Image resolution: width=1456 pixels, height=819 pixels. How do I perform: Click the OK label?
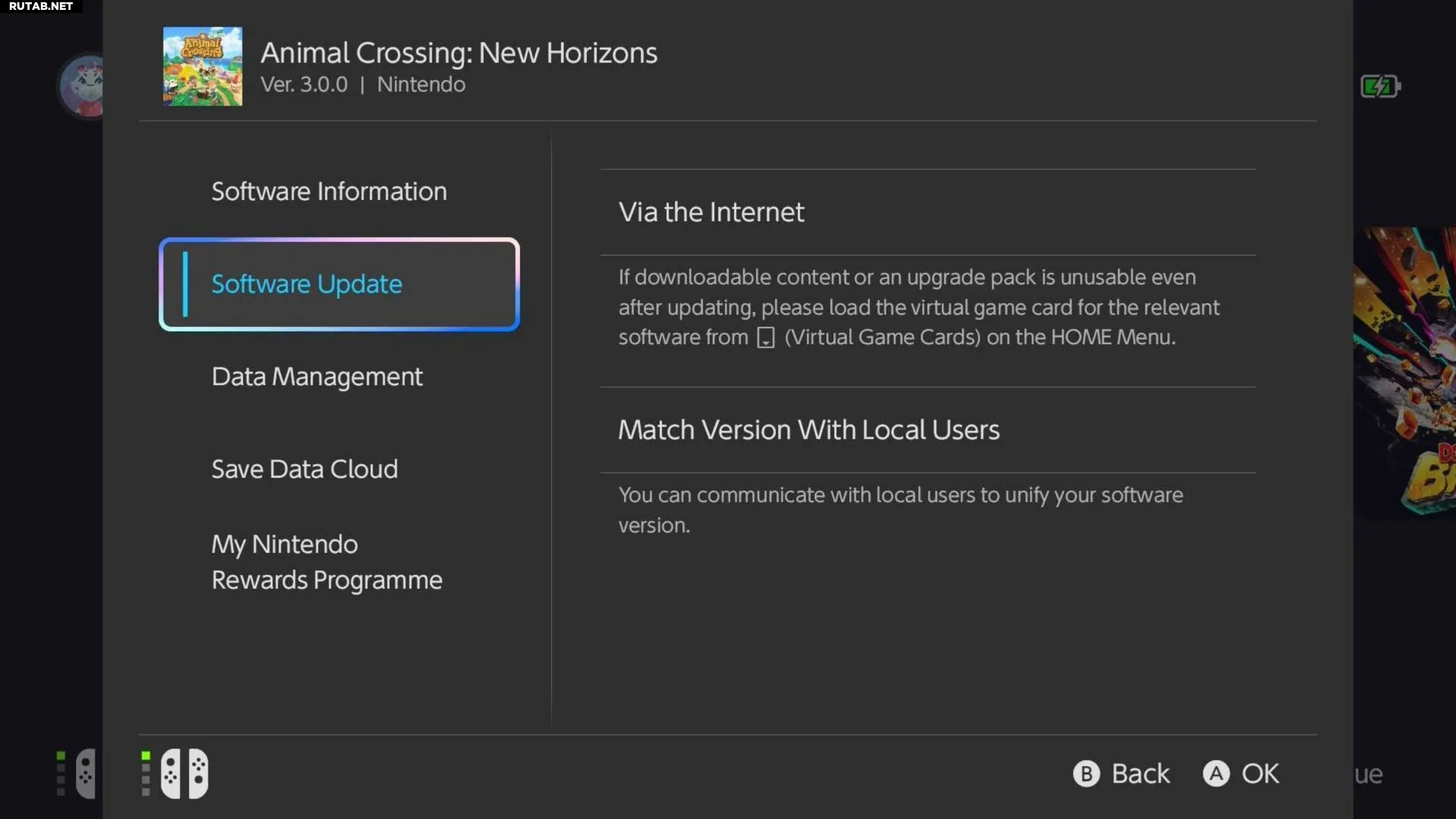pos(1260,773)
